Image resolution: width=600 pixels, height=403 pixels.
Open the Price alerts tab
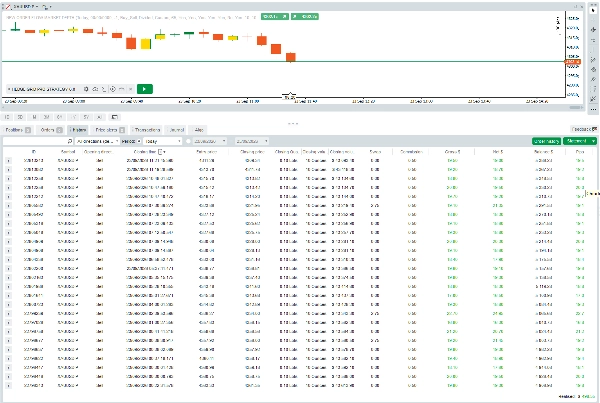tap(109, 130)
